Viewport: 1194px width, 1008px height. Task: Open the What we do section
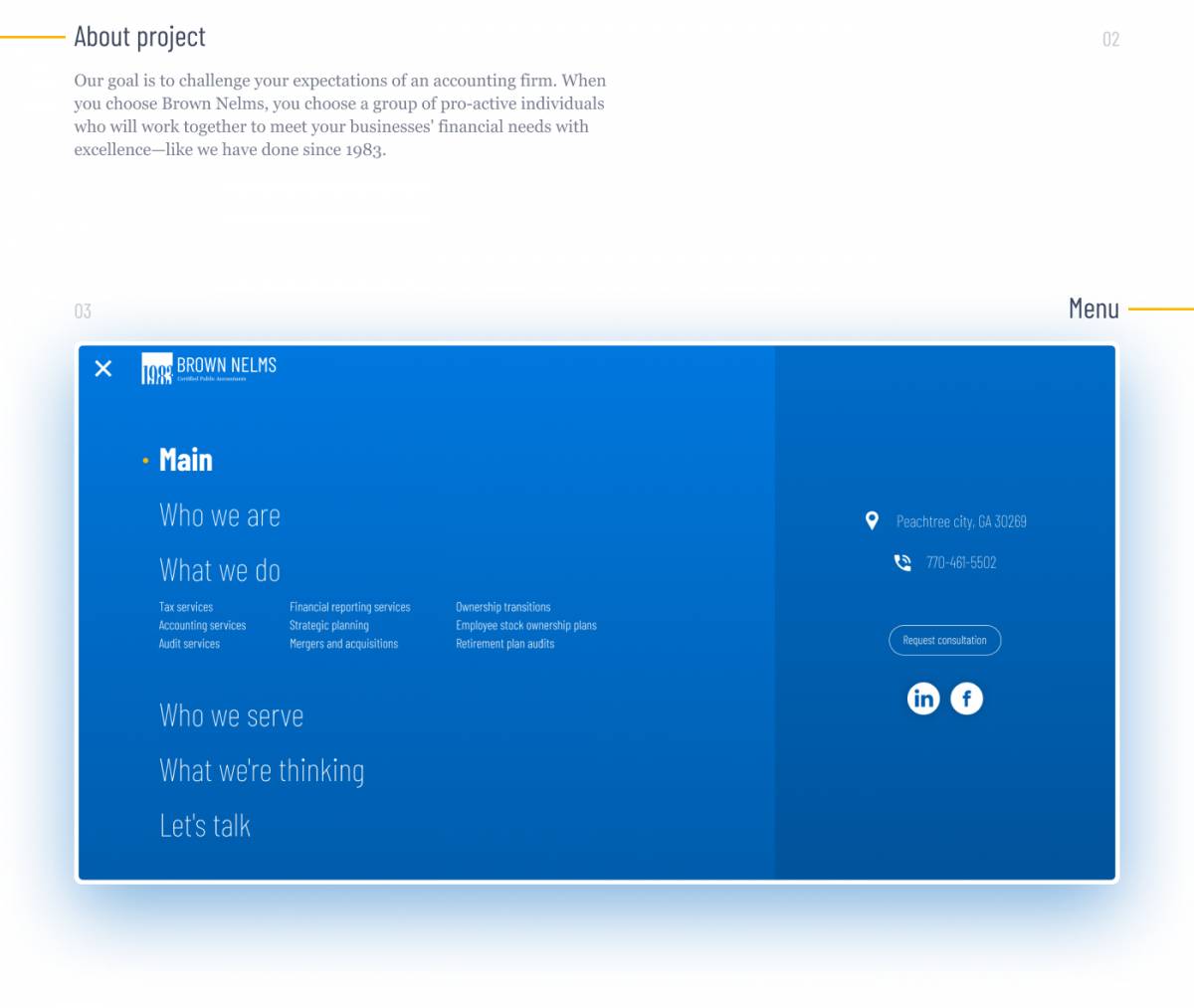point(220,570)
